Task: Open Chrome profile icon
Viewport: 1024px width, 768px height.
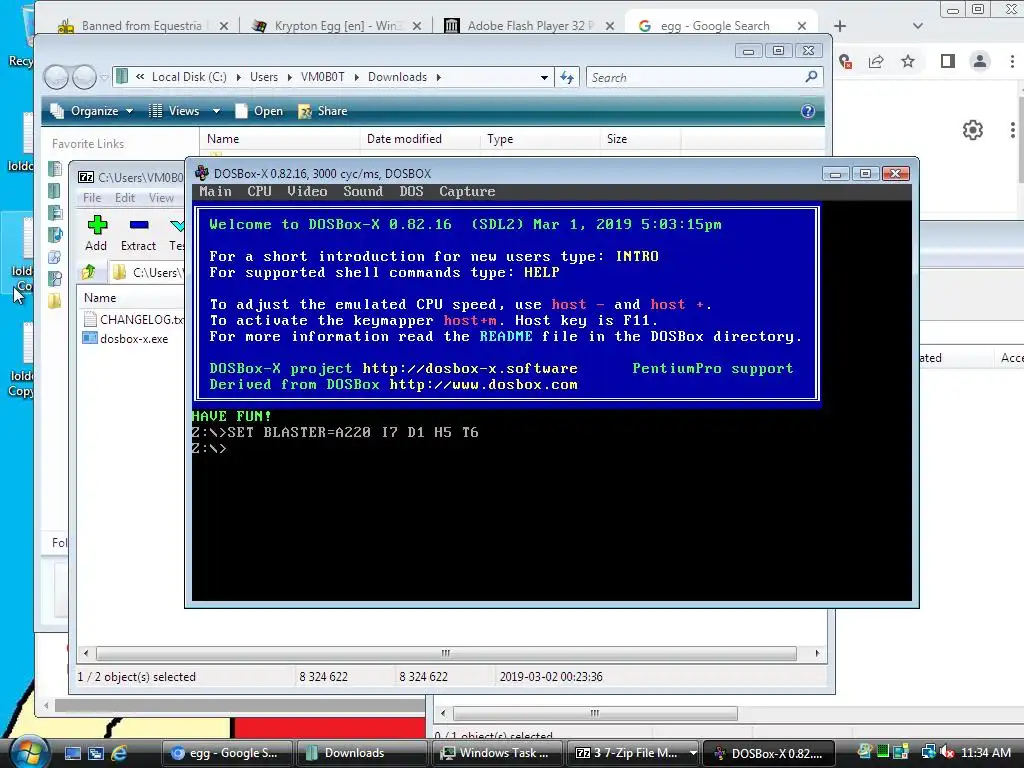Action: pyautogui.click(x=980, y=61)
